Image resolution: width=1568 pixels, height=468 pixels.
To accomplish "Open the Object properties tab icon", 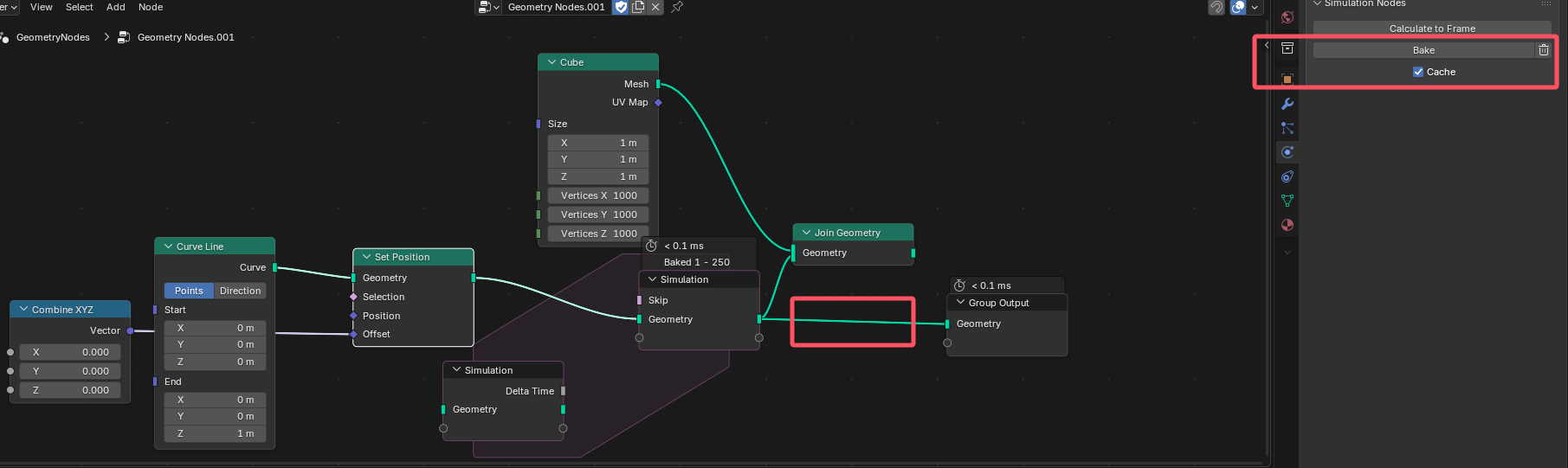I will [x=1287, y=80].
